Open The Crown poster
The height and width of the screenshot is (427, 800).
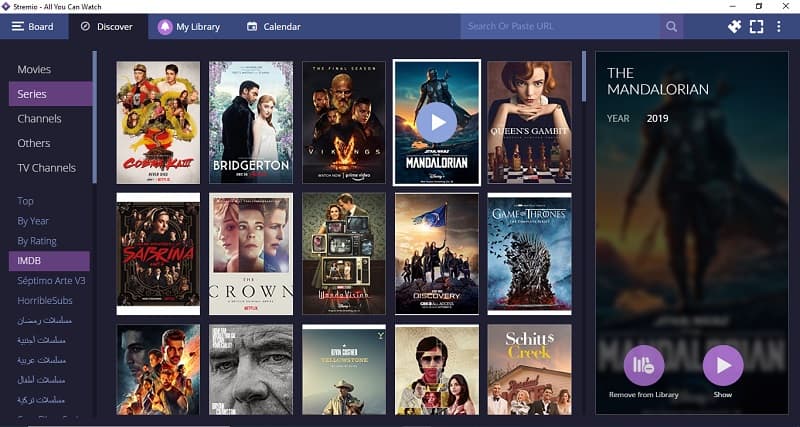tap(251, 254)
